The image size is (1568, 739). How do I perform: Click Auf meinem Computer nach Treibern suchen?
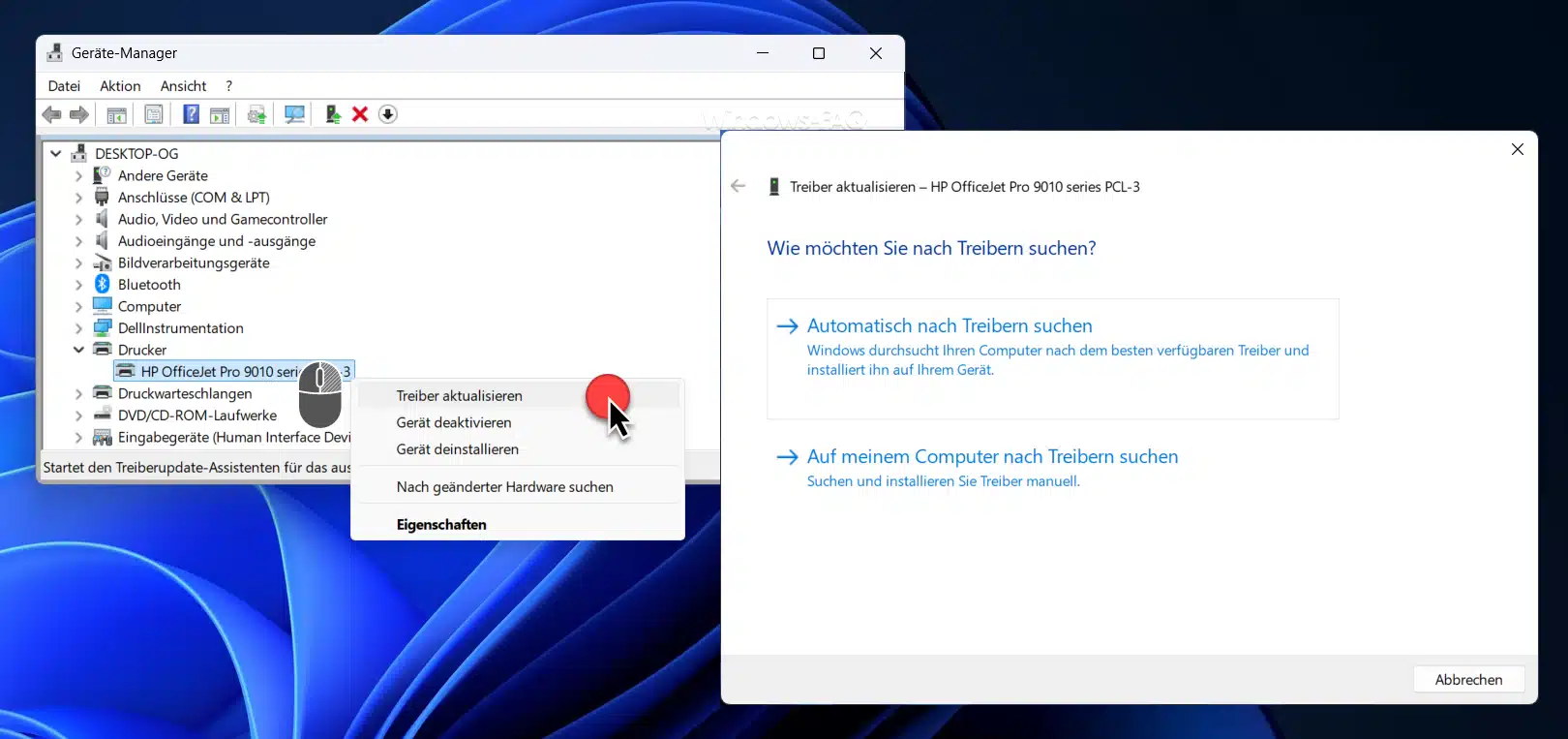992,457
